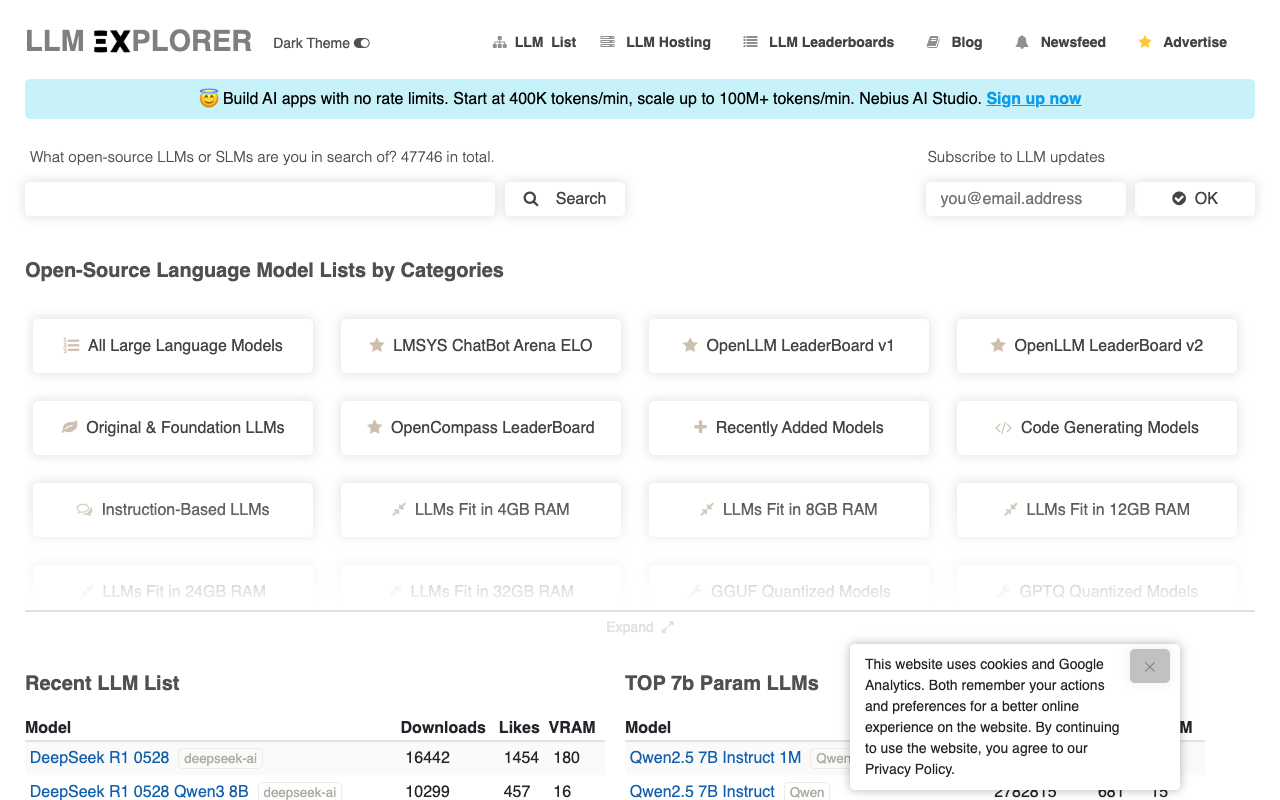
Task: Click compress icon on LLMs Fit in 8GB RAM
Action: click(x=707, y=509)
